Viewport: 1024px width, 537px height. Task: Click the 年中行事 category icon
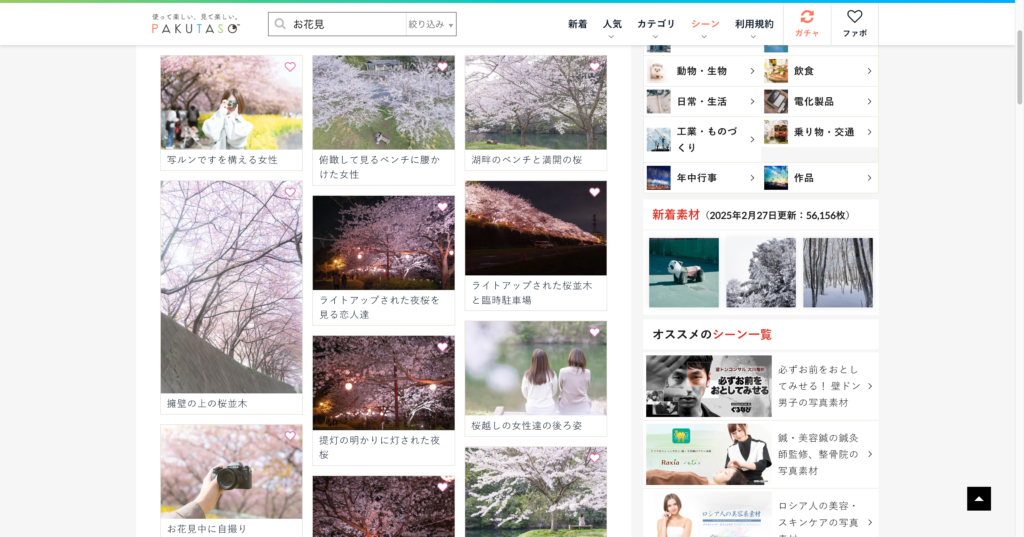click(x=658, y=178)
